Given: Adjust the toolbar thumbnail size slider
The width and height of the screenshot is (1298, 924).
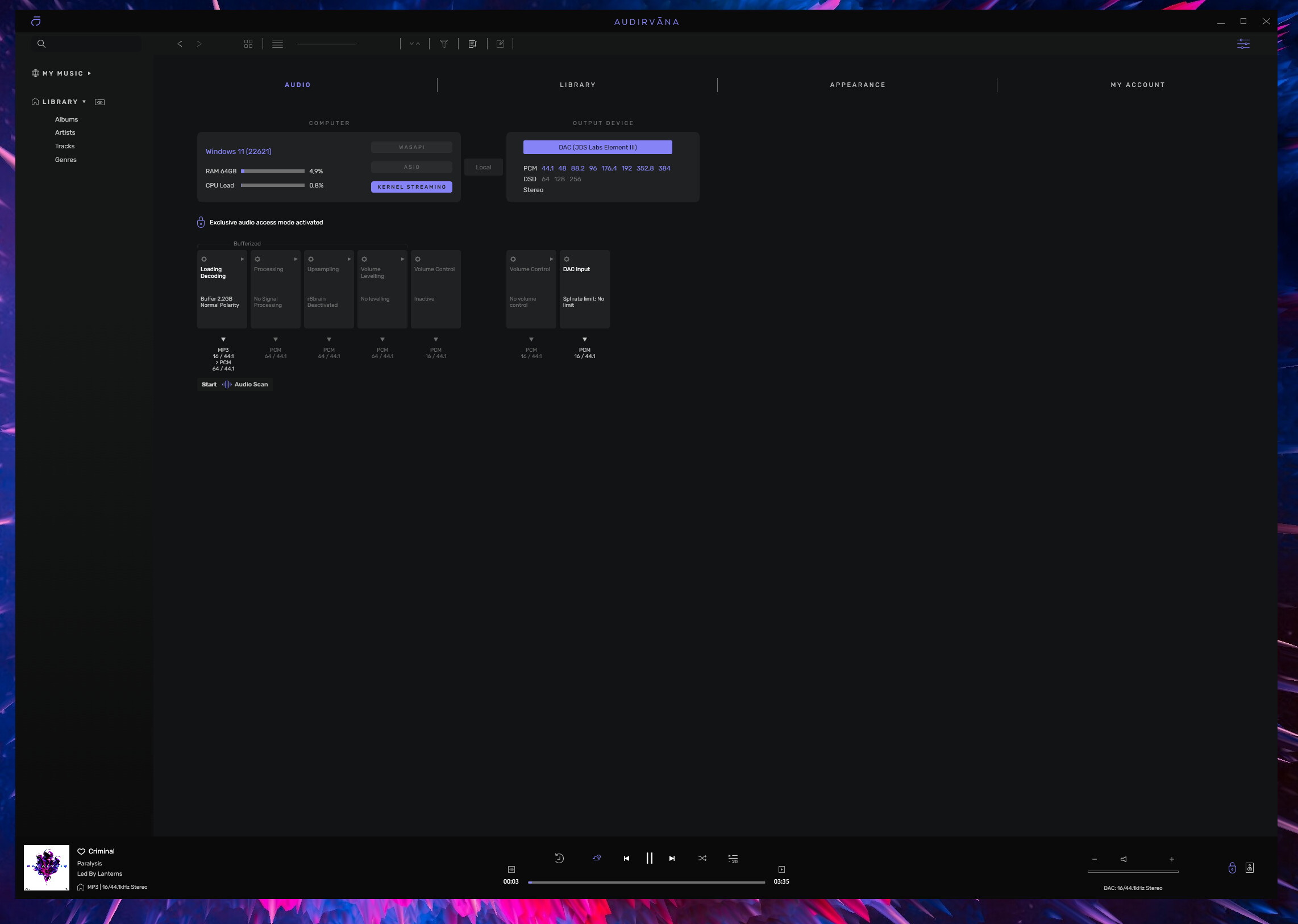Looking at the screenshot, I should click(x=326, y=44).
